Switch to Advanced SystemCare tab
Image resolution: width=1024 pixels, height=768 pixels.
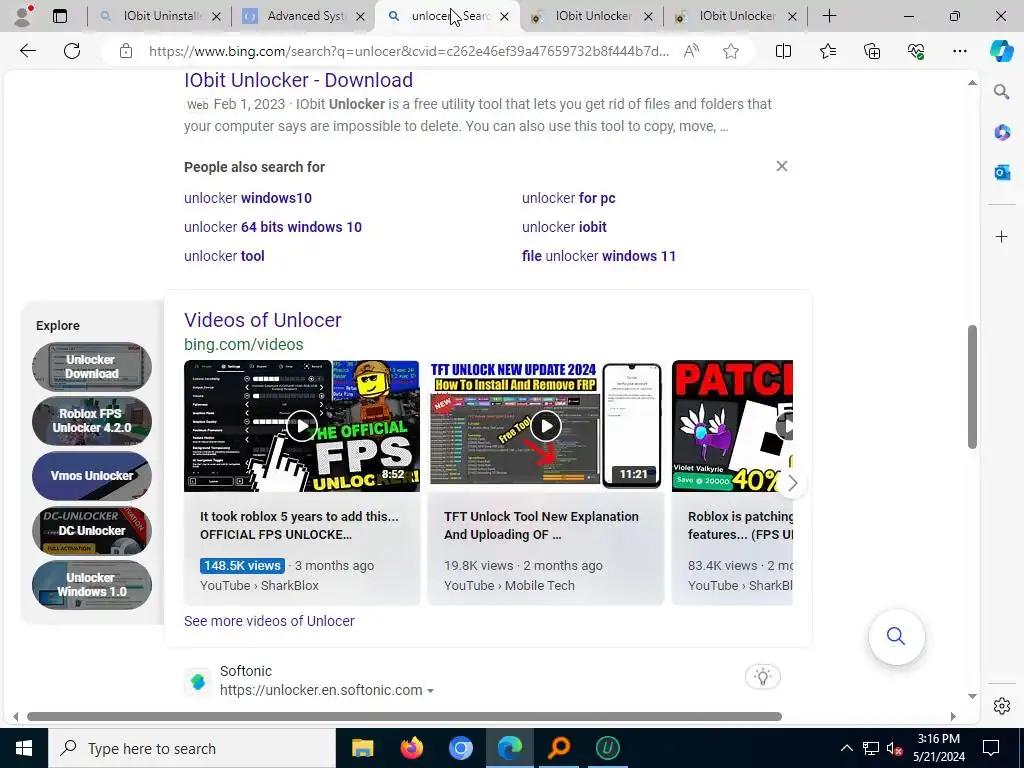point(304,16)
